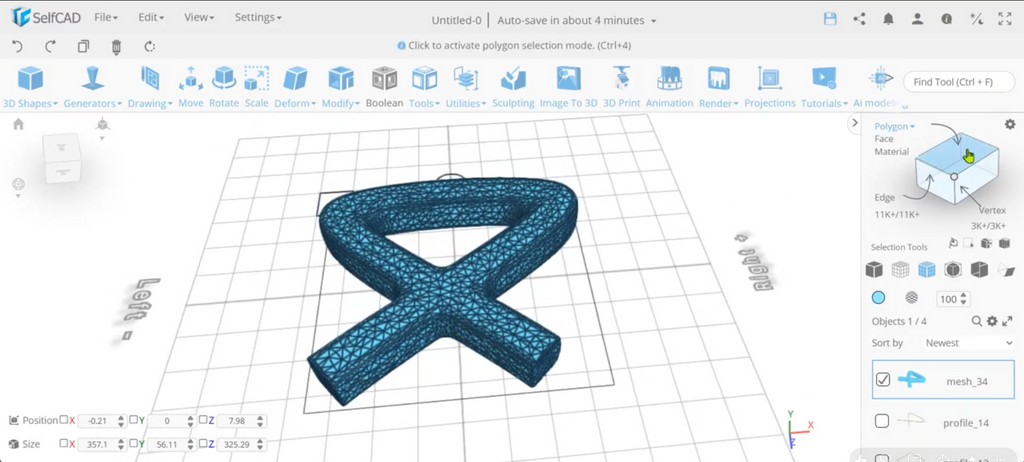Open the notifications bell
Image resolution: width=1024 pixels, height=462 pixels.
click(888, 19)
